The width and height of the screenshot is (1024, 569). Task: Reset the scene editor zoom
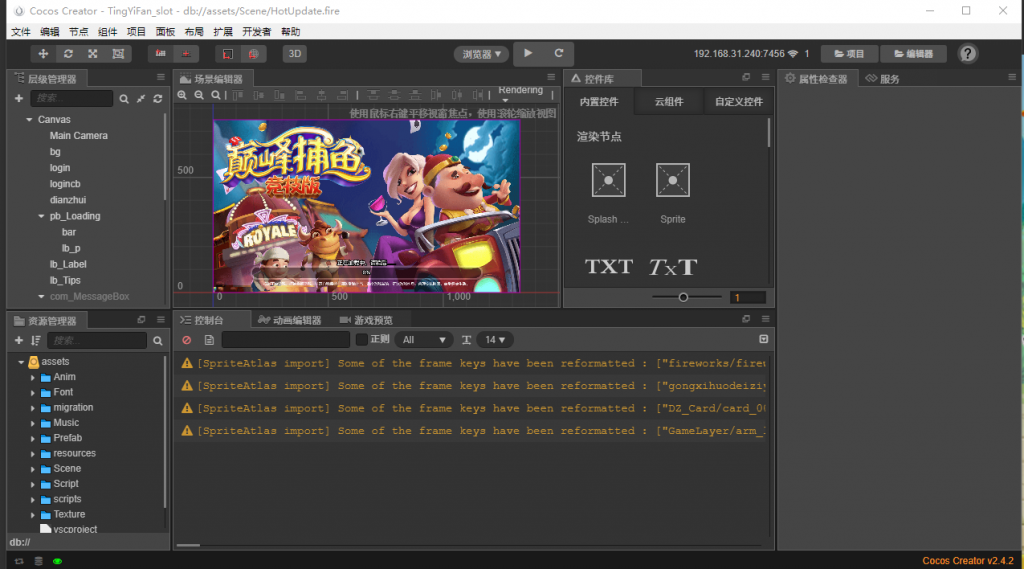pos(216,95)
